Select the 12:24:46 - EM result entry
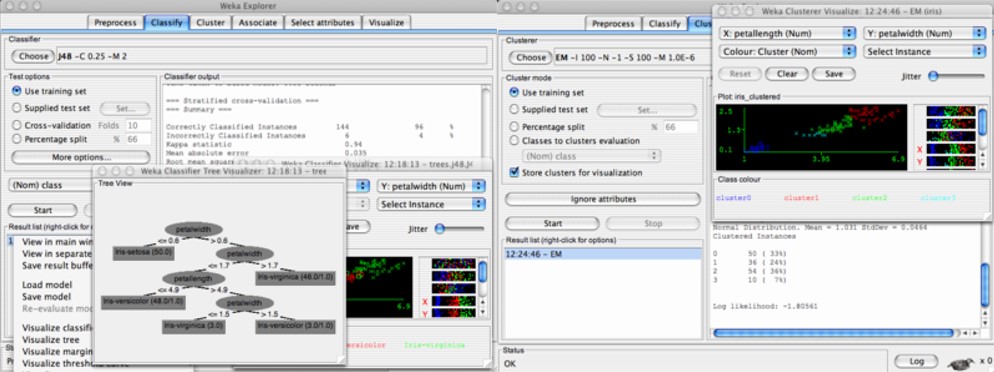The height and width of the screenshot is (372, 994). [602, 254]
